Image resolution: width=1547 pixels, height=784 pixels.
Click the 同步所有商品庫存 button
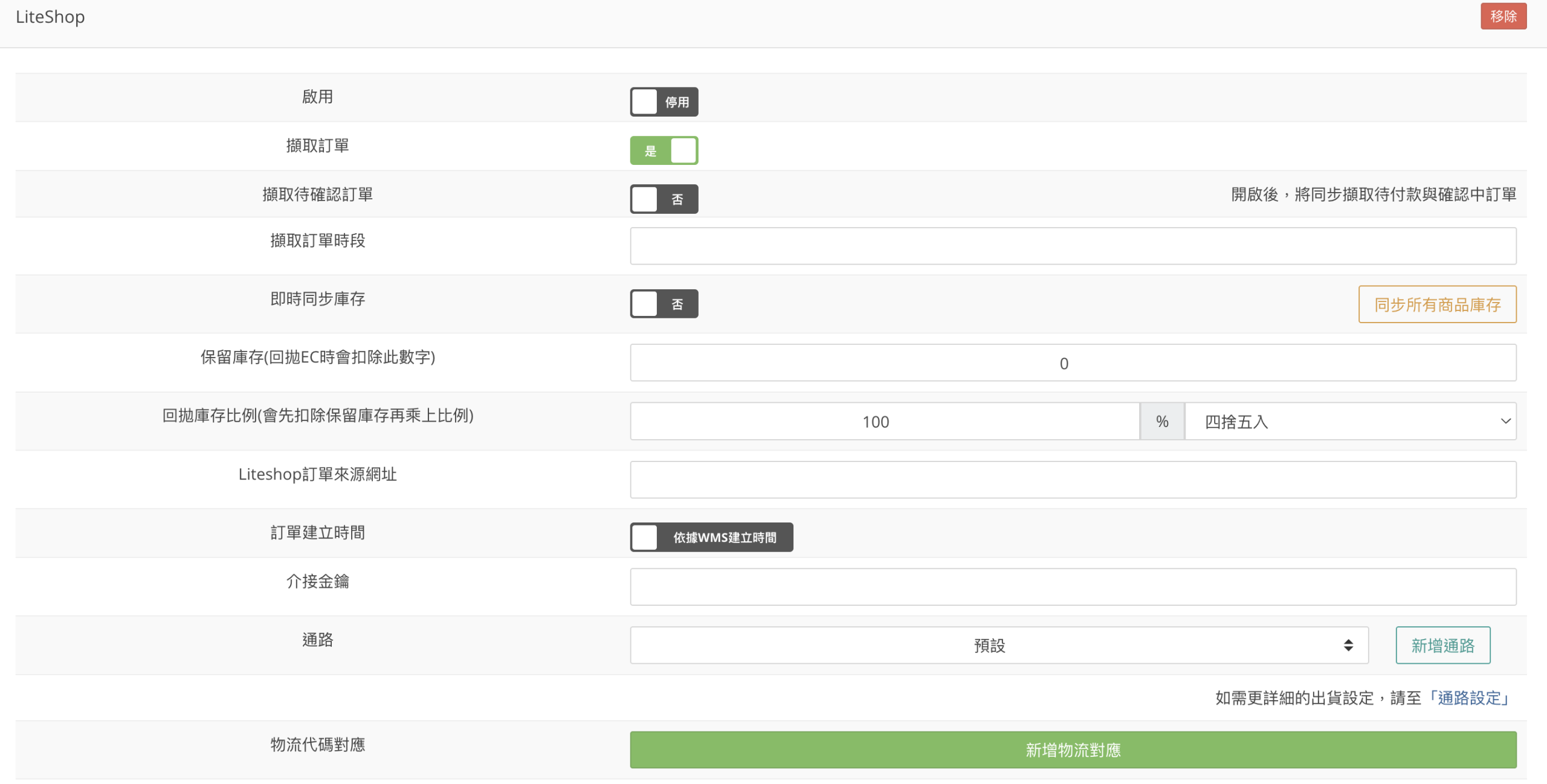coord(1437,304)
